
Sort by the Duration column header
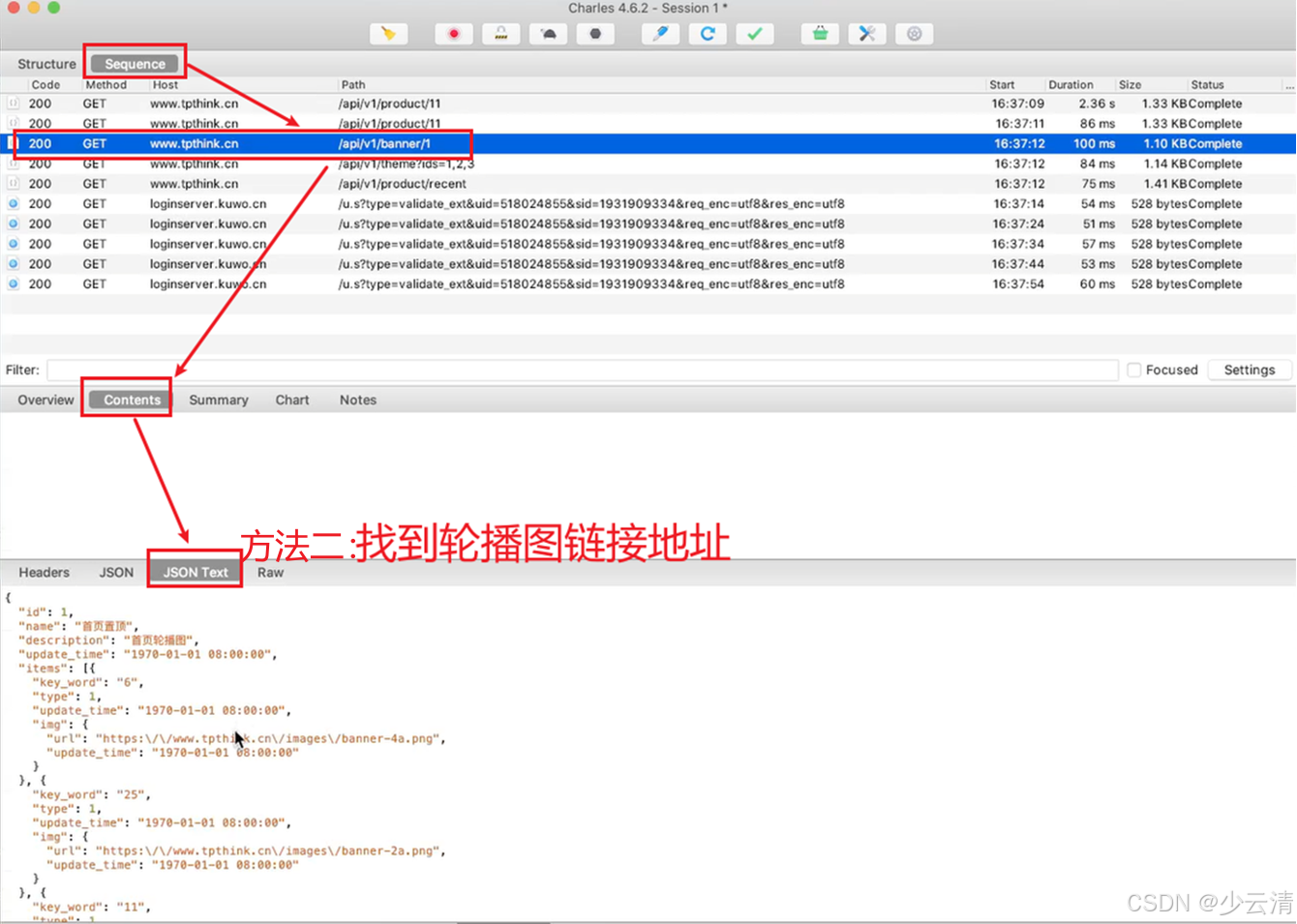(1071, 85)
